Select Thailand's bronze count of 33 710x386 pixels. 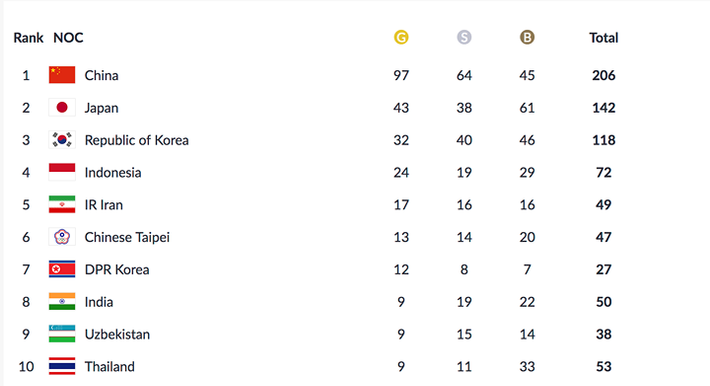tap(527, 367)
